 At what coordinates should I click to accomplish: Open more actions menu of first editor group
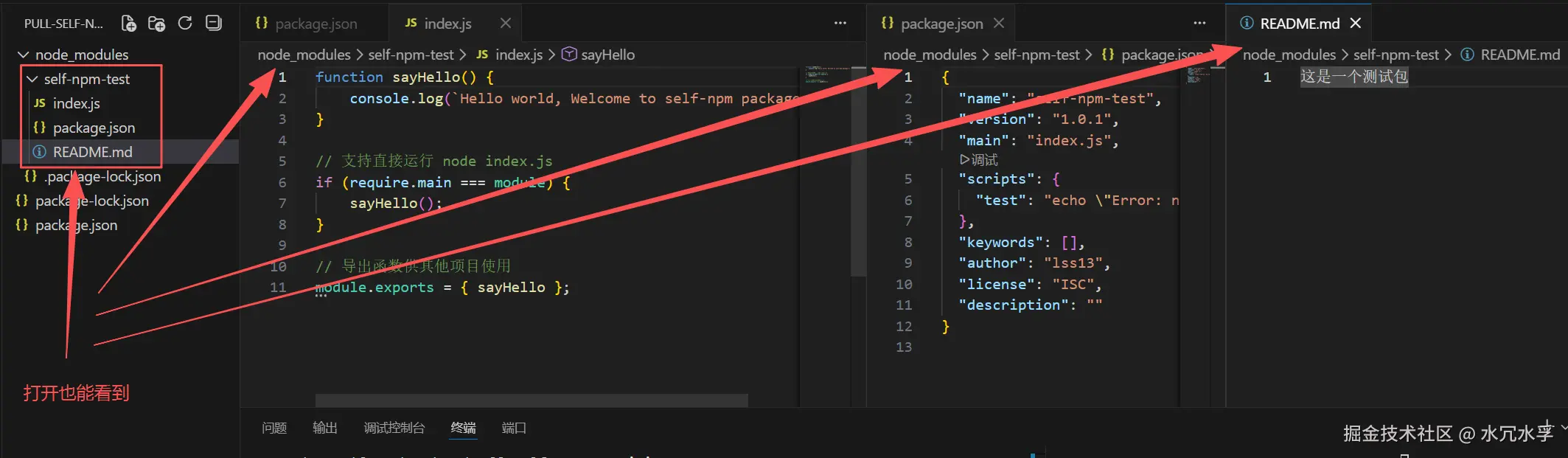click(840, 24)
